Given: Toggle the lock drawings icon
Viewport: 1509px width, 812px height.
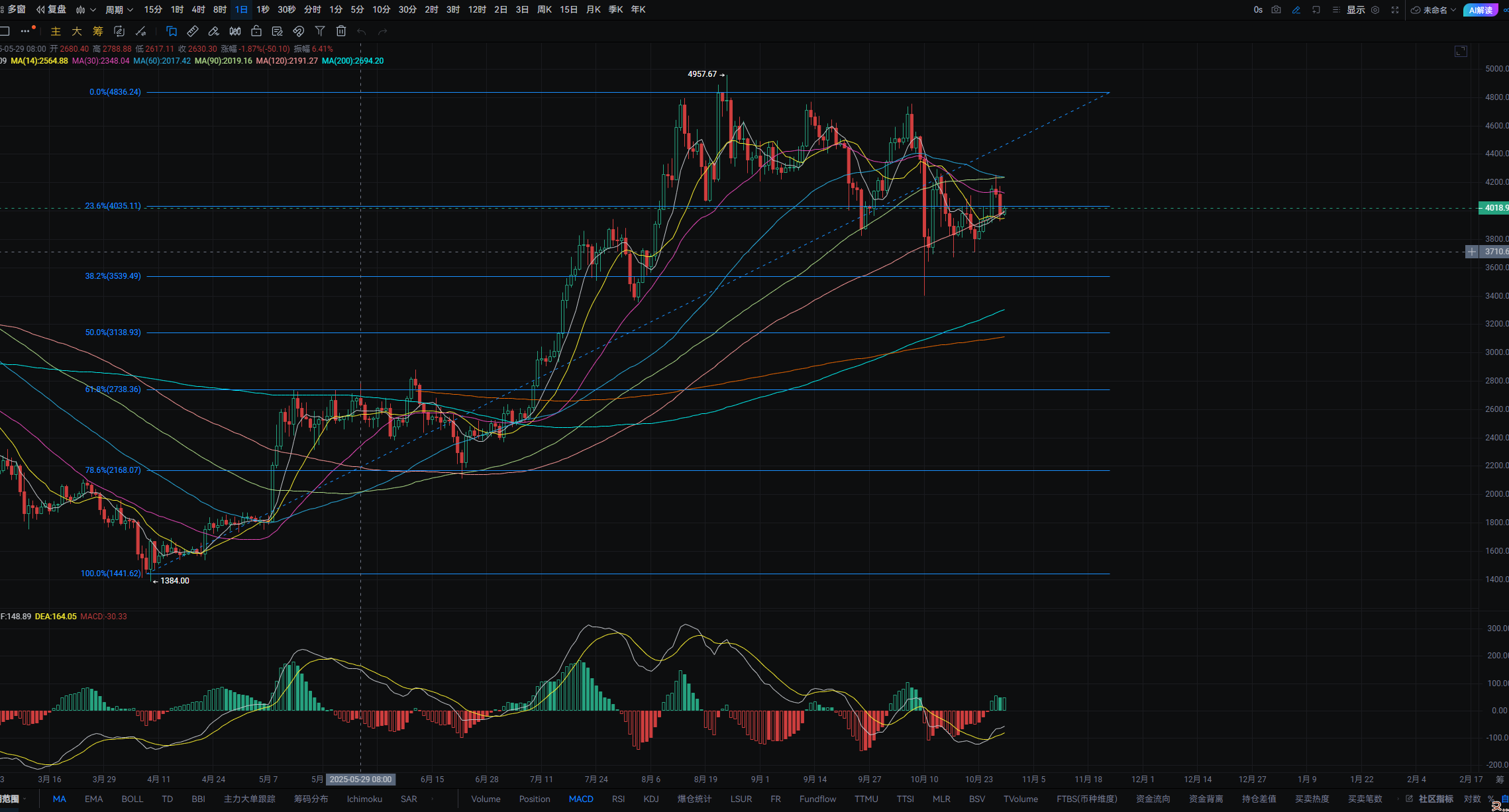Looking at the screenshot, I should click(x=256, y=31).
